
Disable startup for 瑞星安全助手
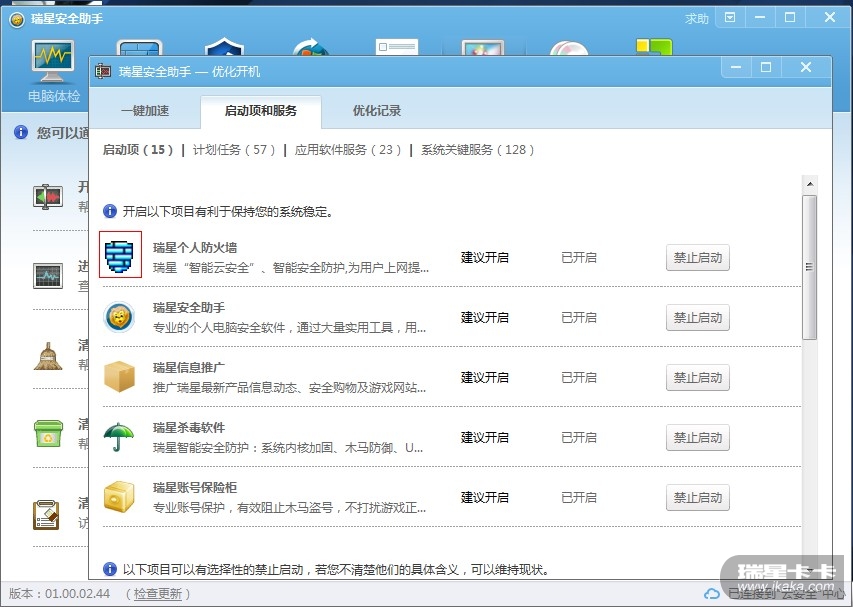click(697, 318)
